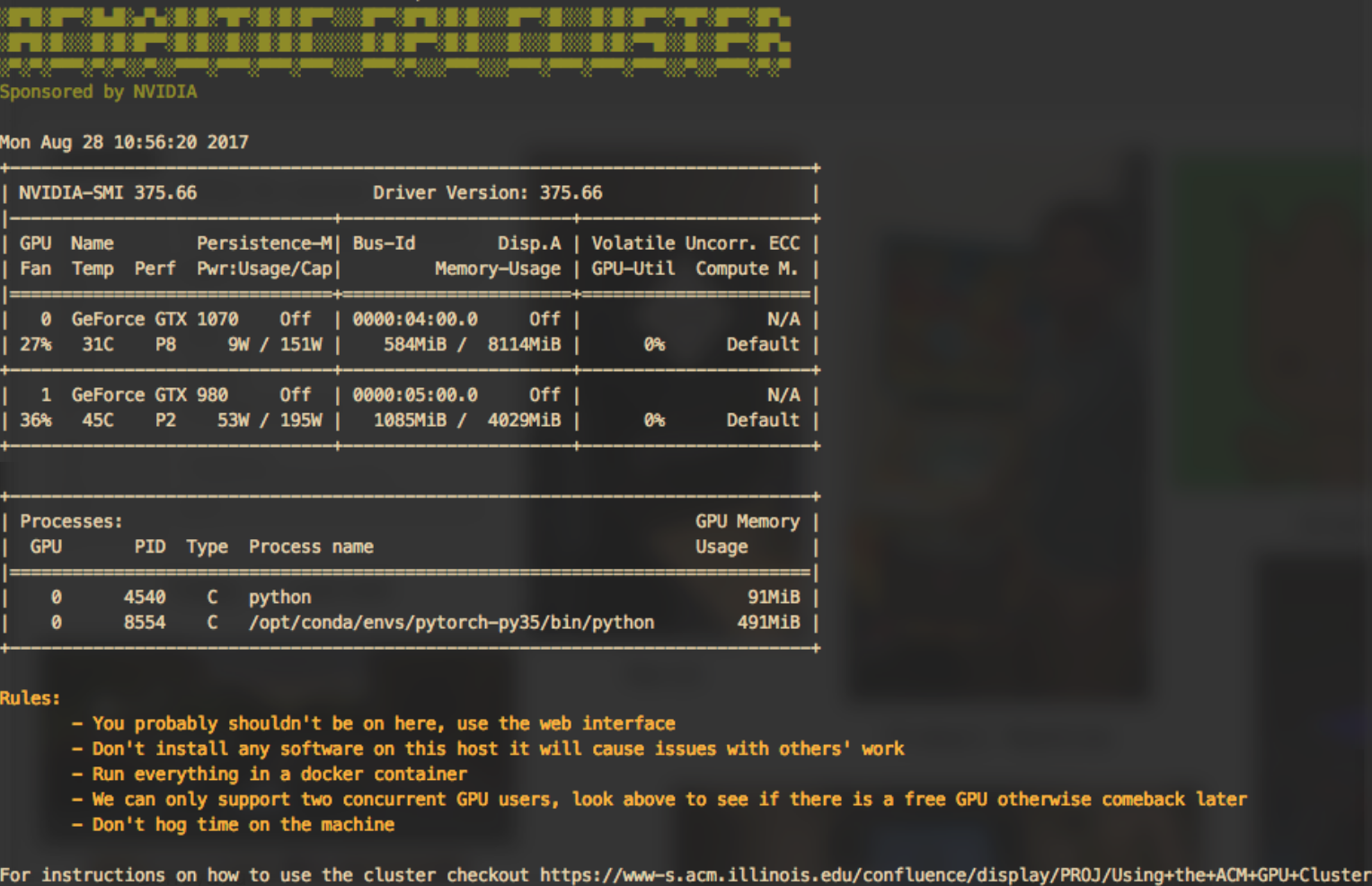Click temperature '45C'
This screenshot has width=1372, height=886.
[x=98, y=420]
